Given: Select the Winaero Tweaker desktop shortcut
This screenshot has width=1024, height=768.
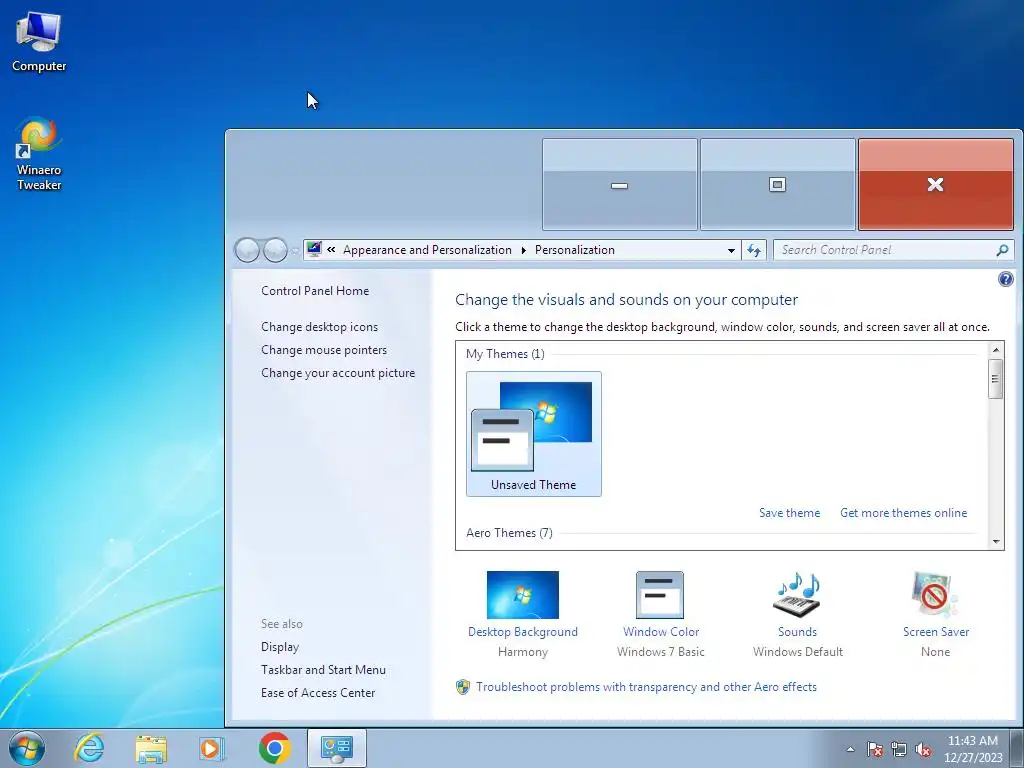Looking at the screenshot, I should [39, 153].
